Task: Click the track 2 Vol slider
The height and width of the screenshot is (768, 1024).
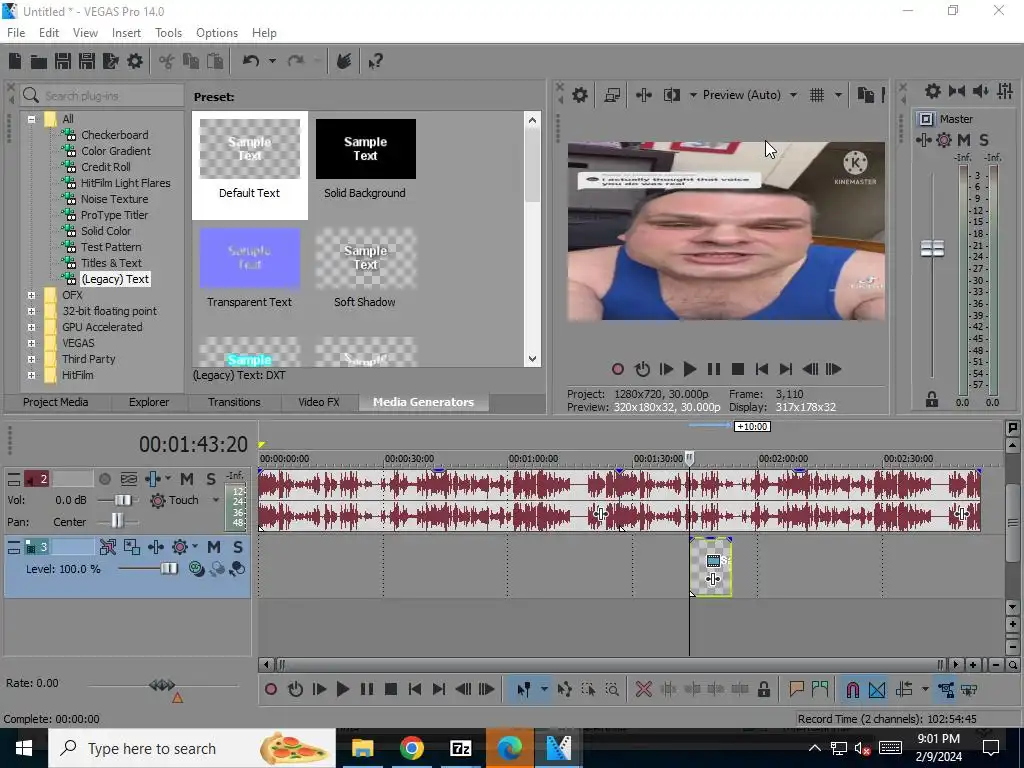Action: pyautogui.click(x=118, y=500)
